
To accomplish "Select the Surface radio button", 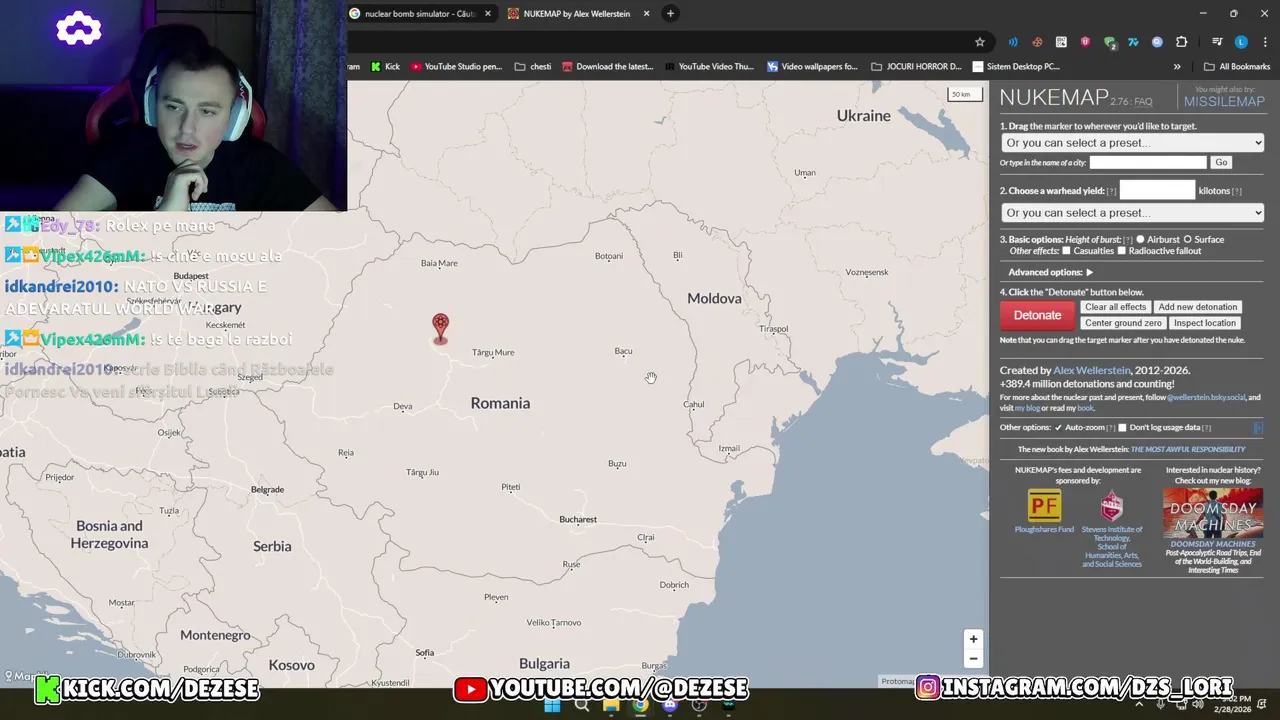I will [x=1188, y=240].
